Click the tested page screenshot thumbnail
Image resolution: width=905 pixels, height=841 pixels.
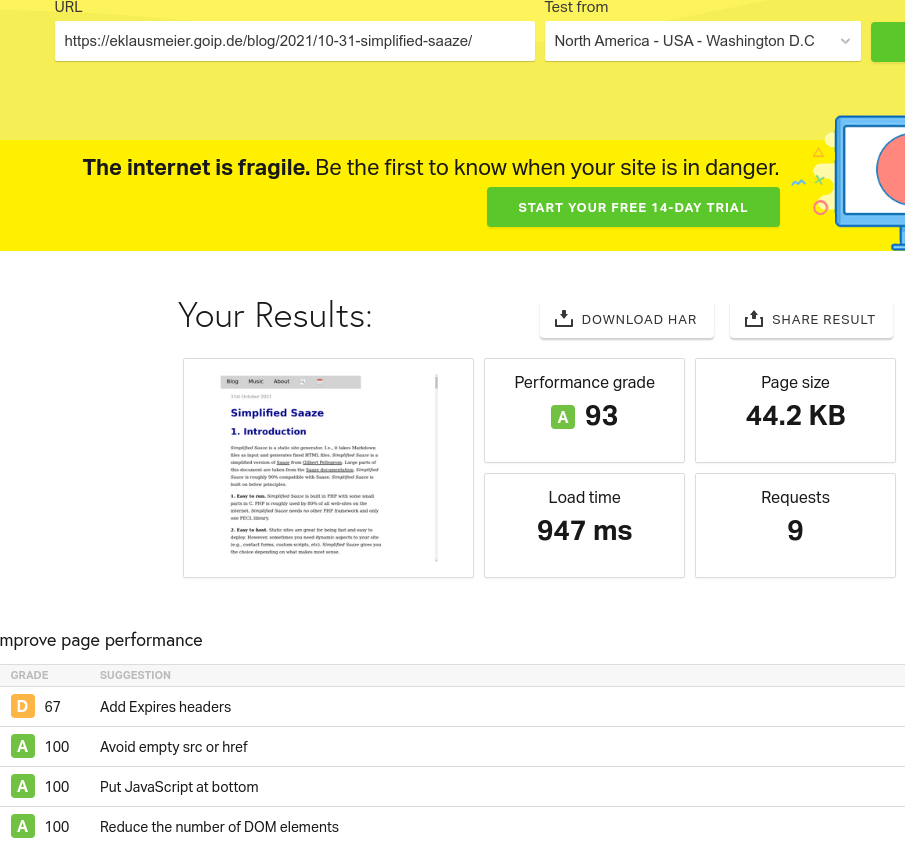click(x=328, y=468)
